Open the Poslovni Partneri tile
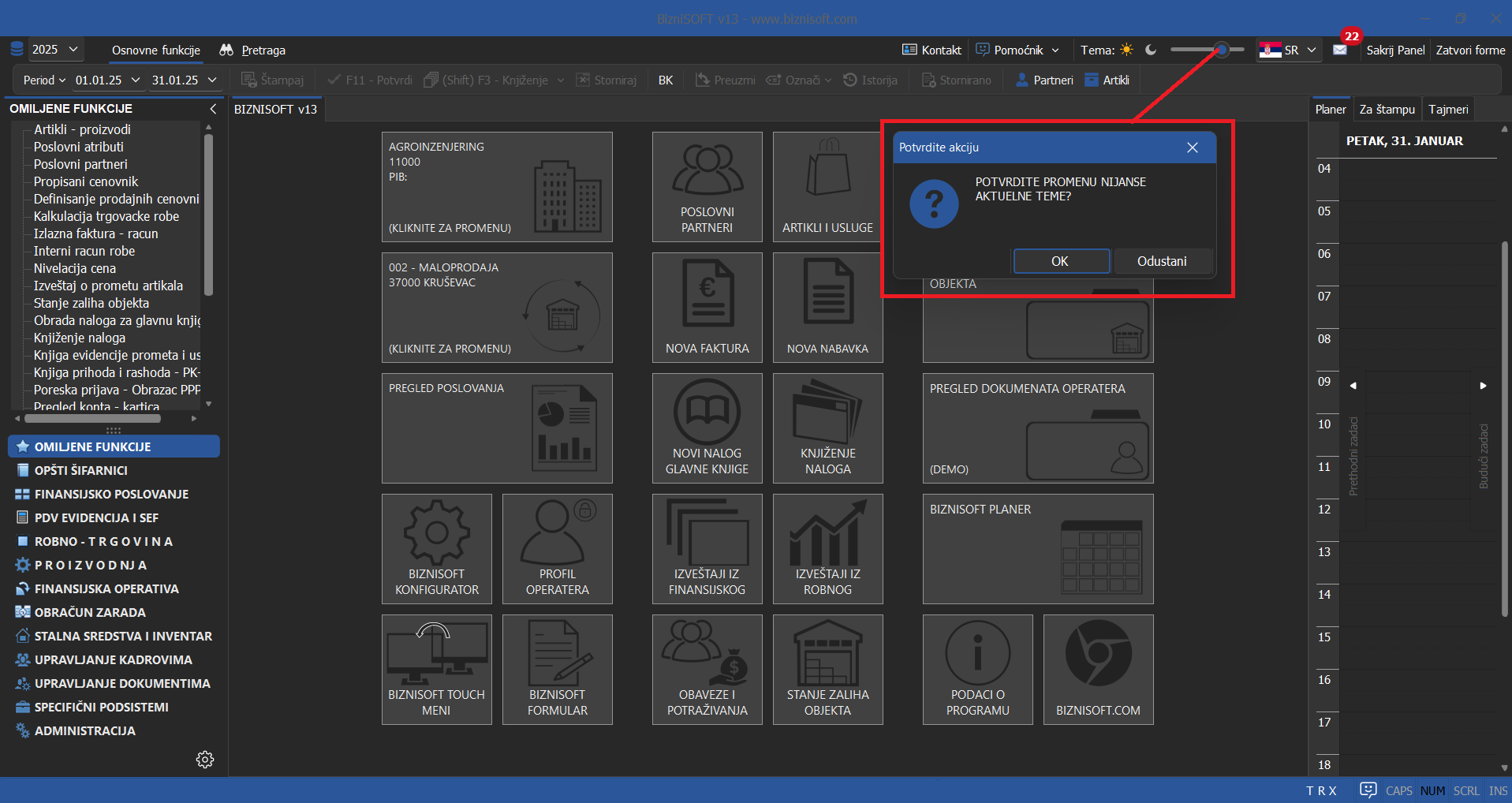The image size is (1512, 803). coord(707,186)
